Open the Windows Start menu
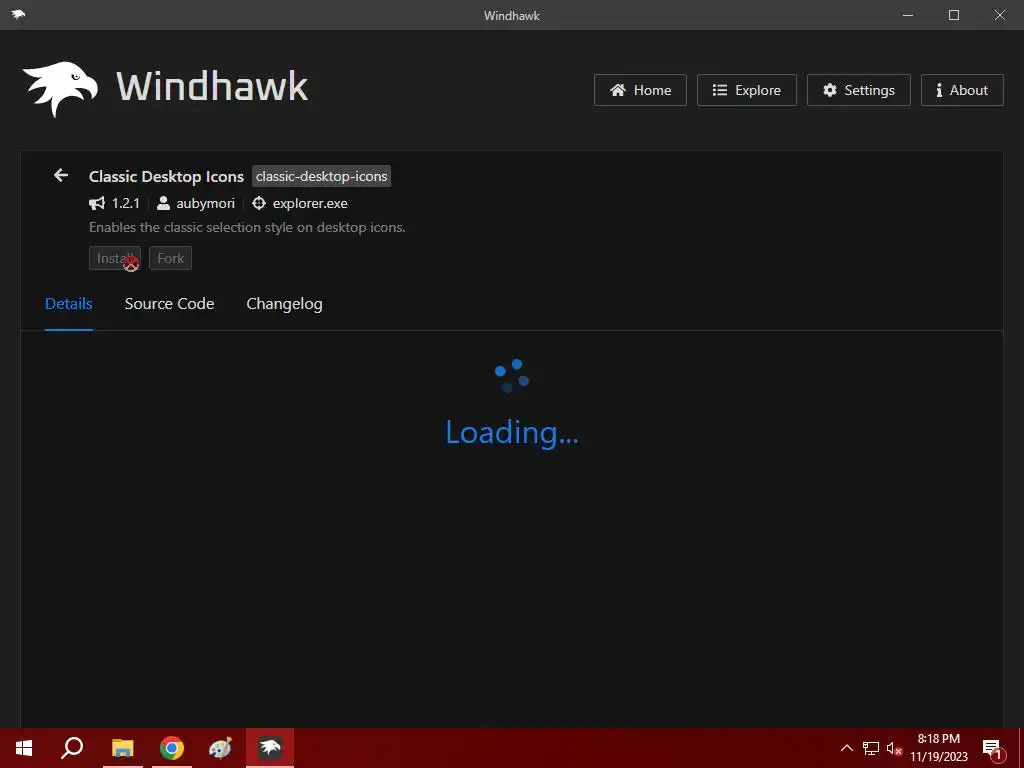 click(24, 748)
